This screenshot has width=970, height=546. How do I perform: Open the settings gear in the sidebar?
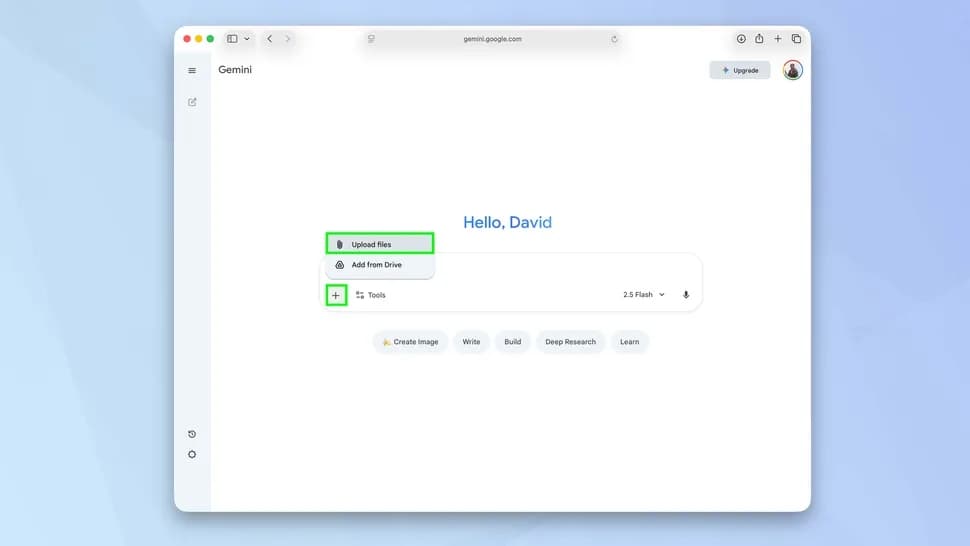click(192, 454)
